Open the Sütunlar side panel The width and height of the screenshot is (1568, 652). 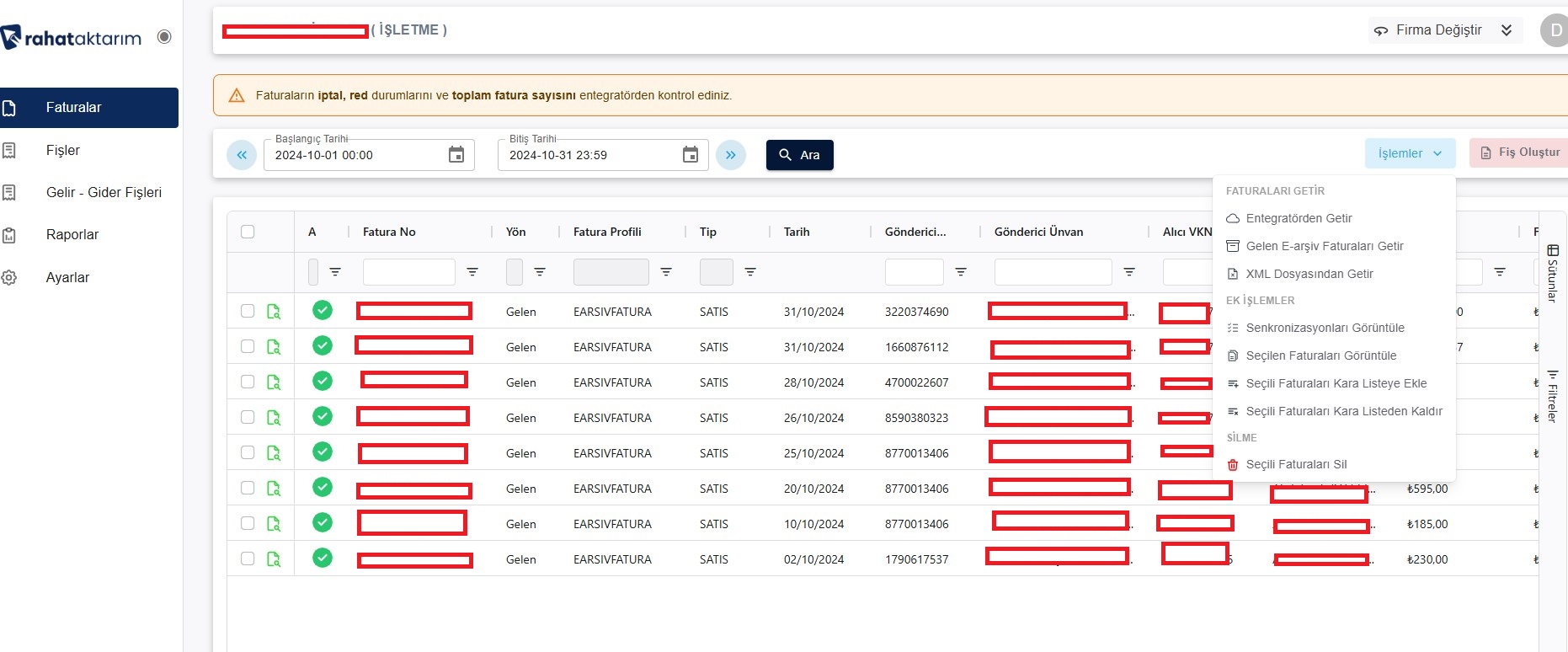1552,273
